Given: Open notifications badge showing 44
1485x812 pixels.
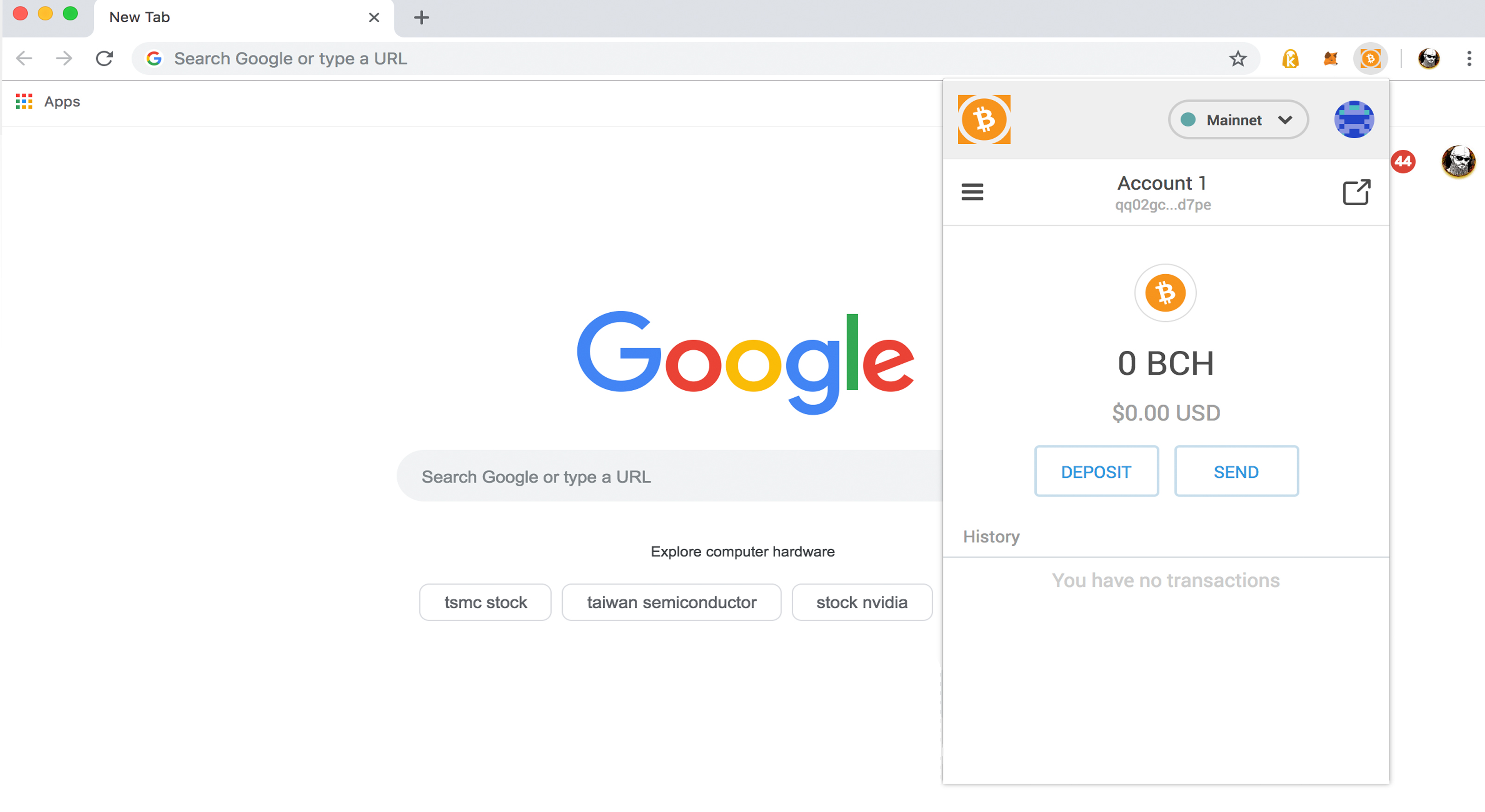Looking at the screenshot, I should click(1402, 161).
